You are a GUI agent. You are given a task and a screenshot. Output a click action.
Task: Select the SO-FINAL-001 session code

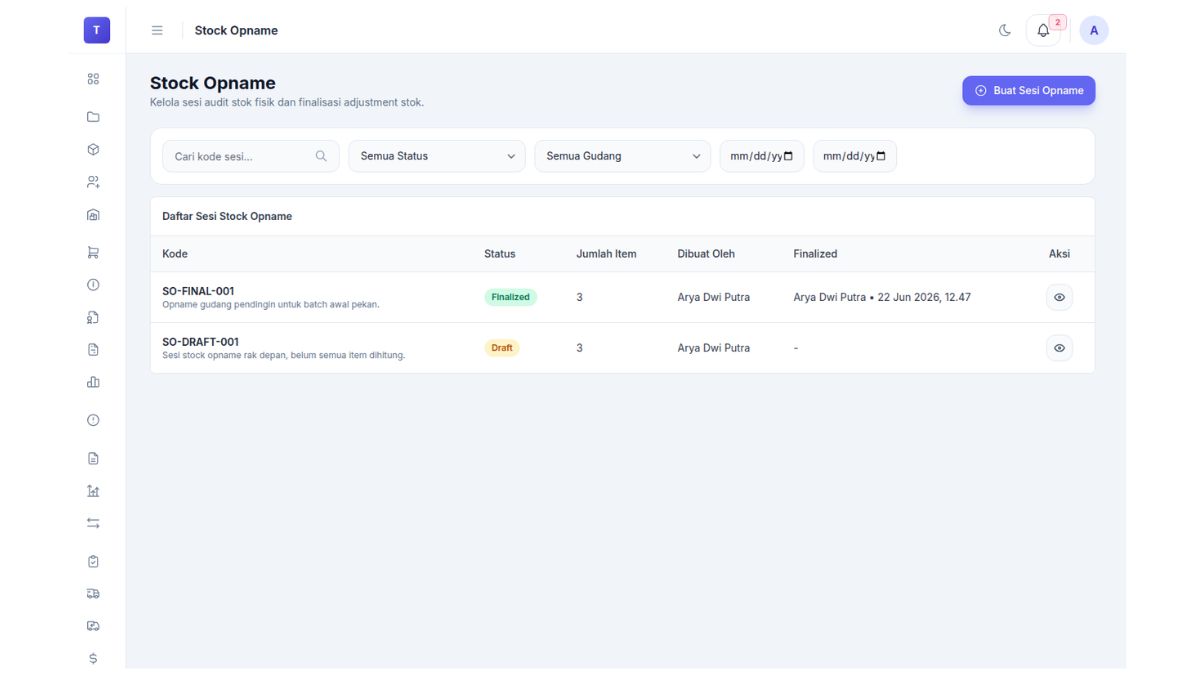click(198, 291)
